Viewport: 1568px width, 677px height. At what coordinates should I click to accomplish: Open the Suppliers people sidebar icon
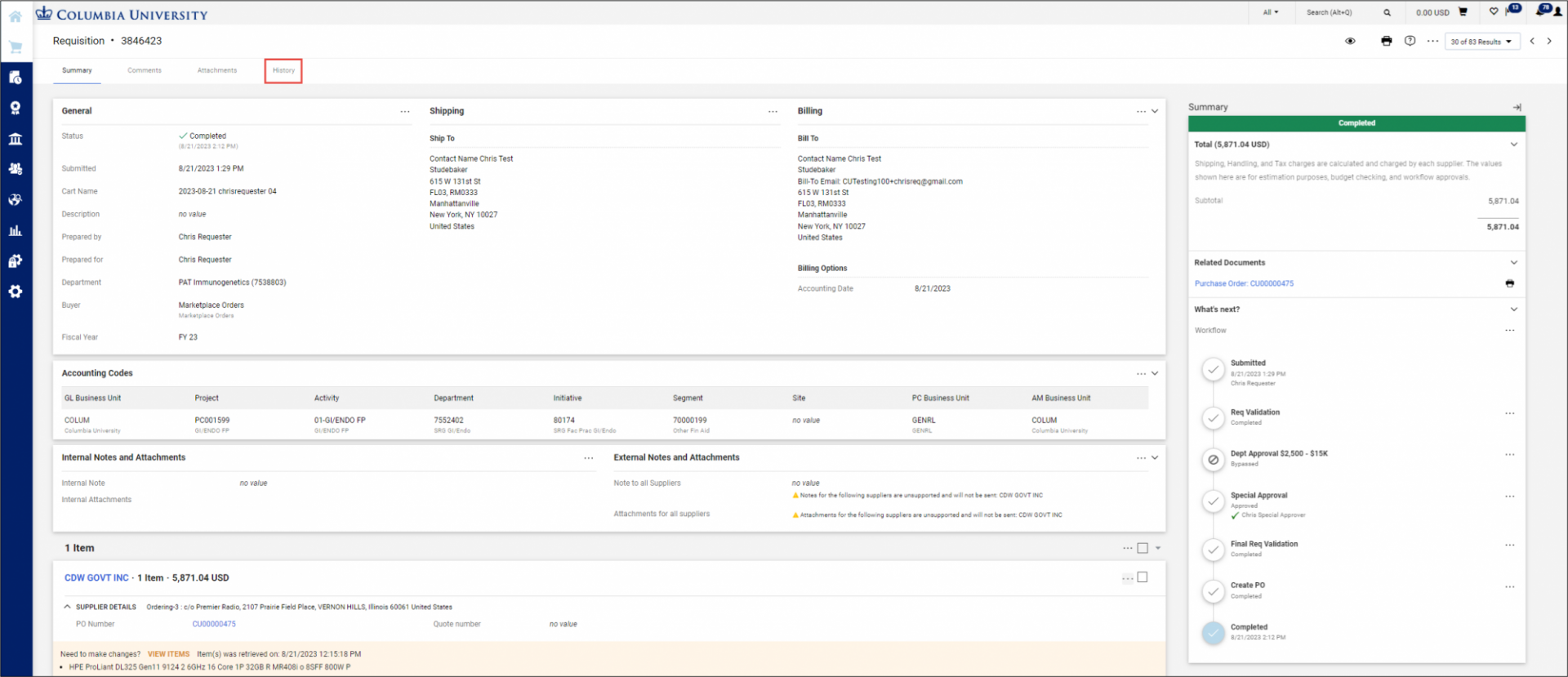[x=15, y=169]
